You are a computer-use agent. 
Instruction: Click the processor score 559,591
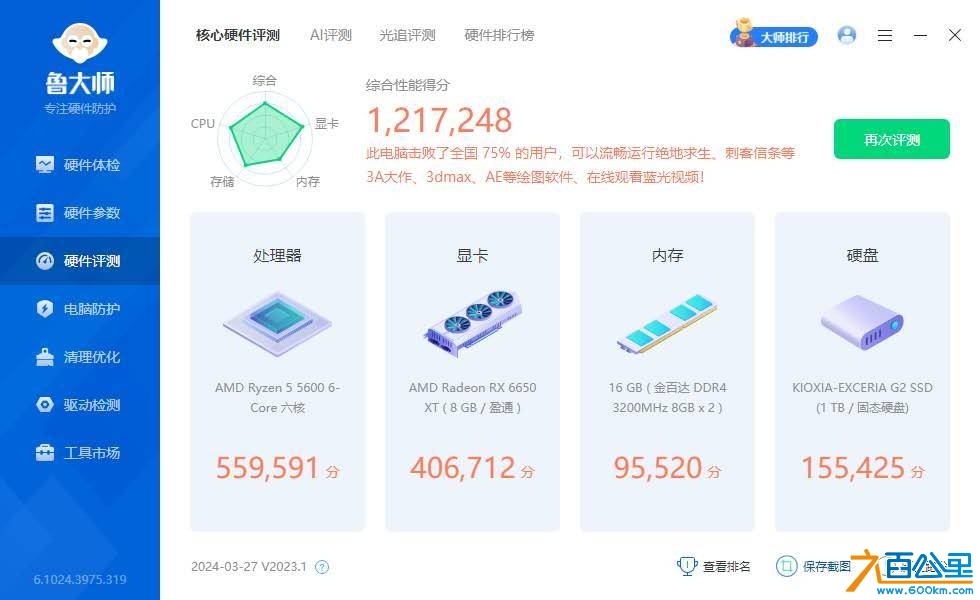pyautogui.click(x=268, y=468)
